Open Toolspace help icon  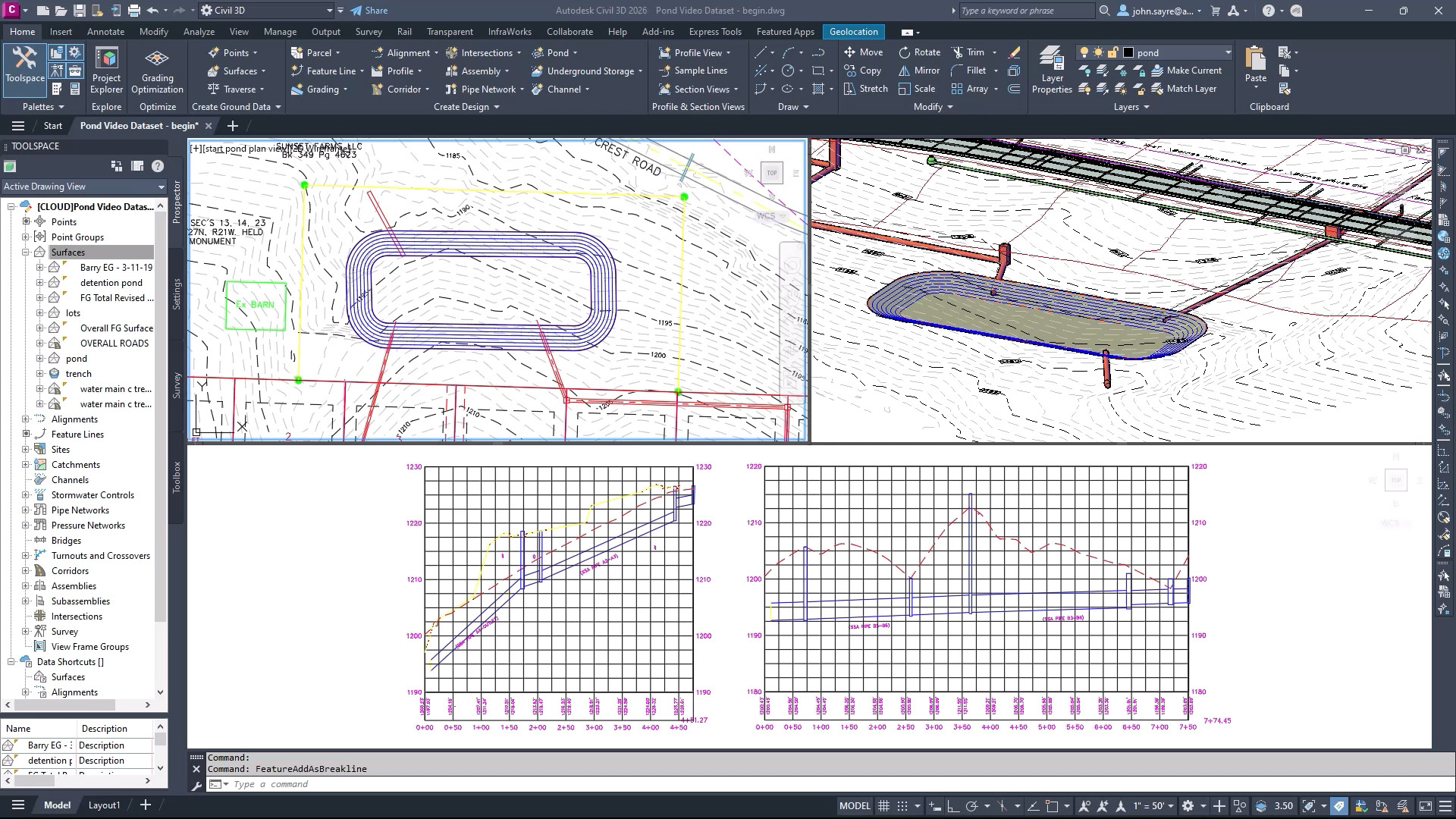158,166
